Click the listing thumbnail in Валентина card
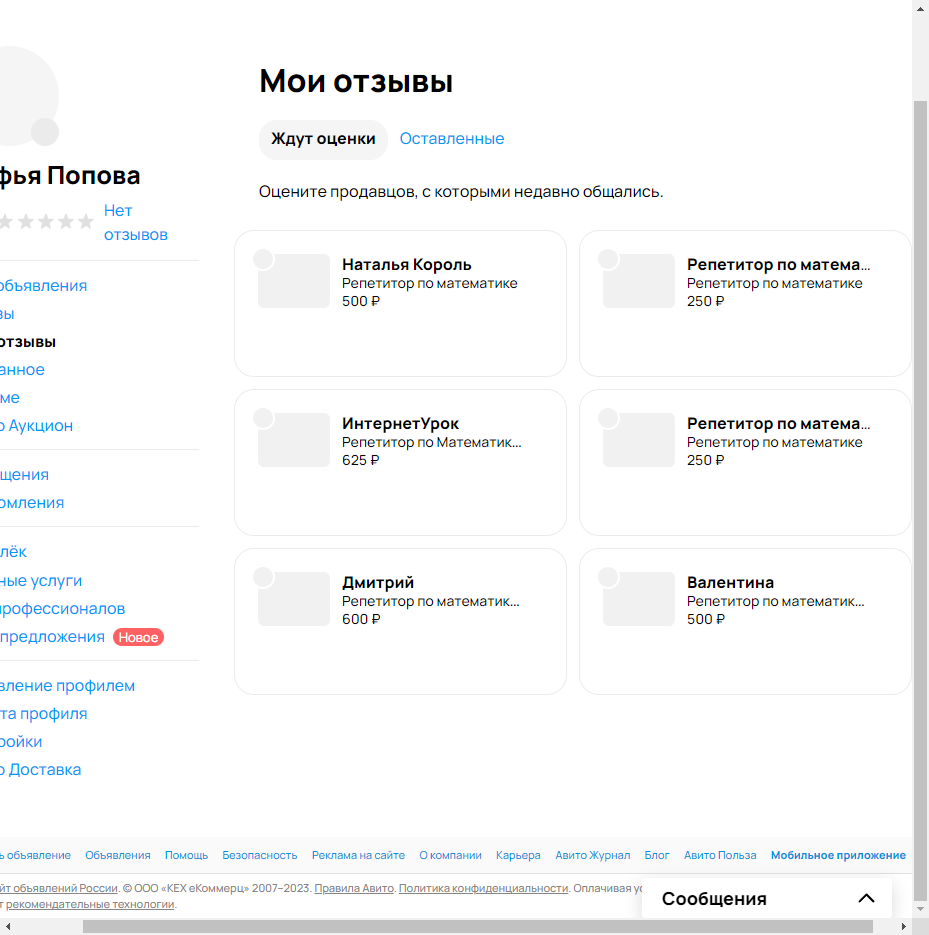This screenshot has height=935, width=929. pyautogui.click(x=639, y=599)
